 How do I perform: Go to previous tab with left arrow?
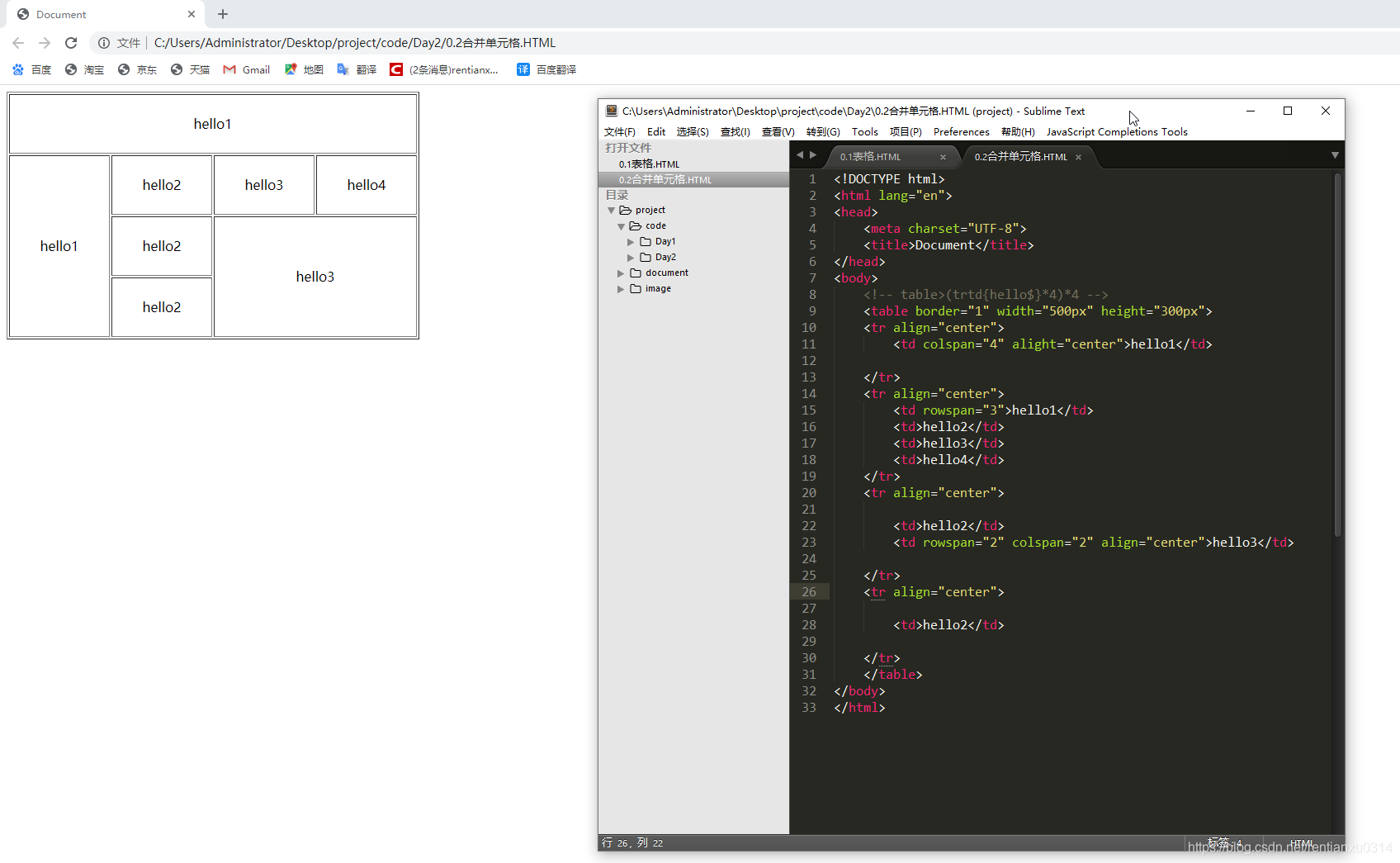(x=799, y=155)
